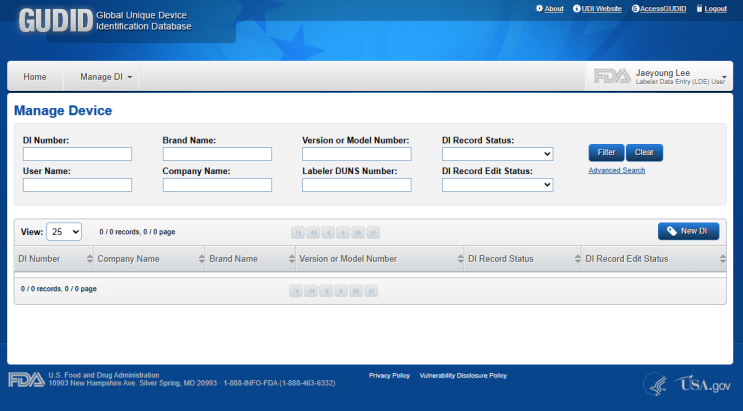Create a record with New DI button
This screenshot has width=743, height=411.
pyautogui.click(x=688, y=231)
